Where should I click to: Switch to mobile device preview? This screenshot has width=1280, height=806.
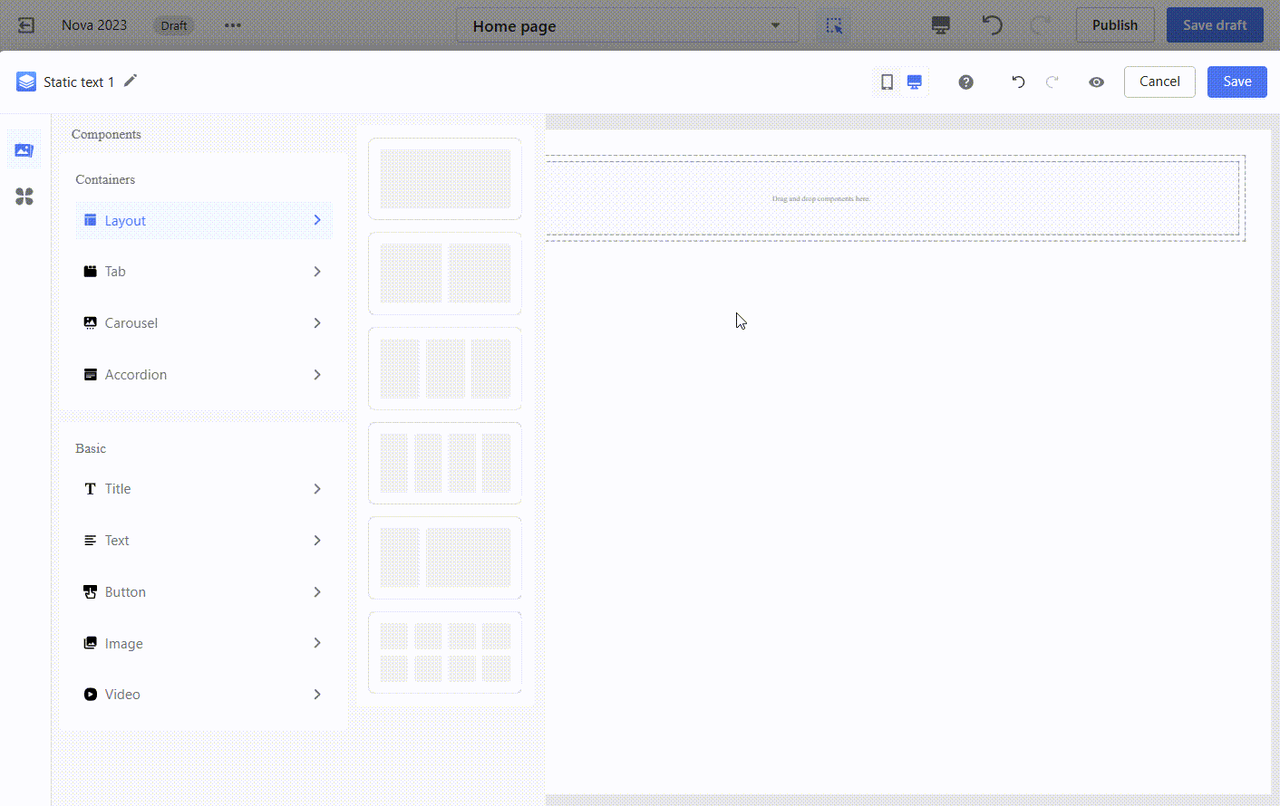(x=887, y=82)
